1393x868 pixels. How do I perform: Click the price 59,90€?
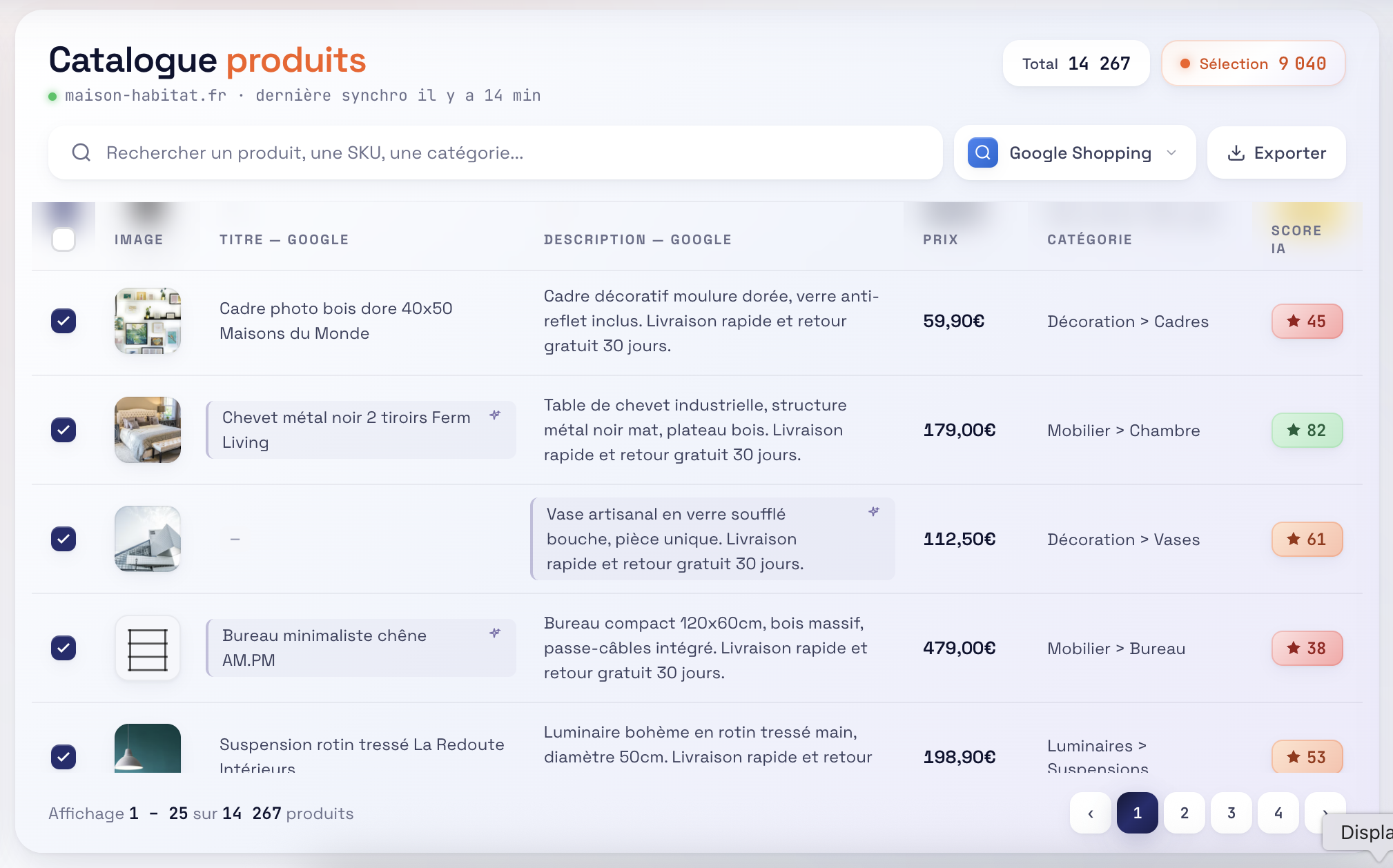click(x=953, y=321)
